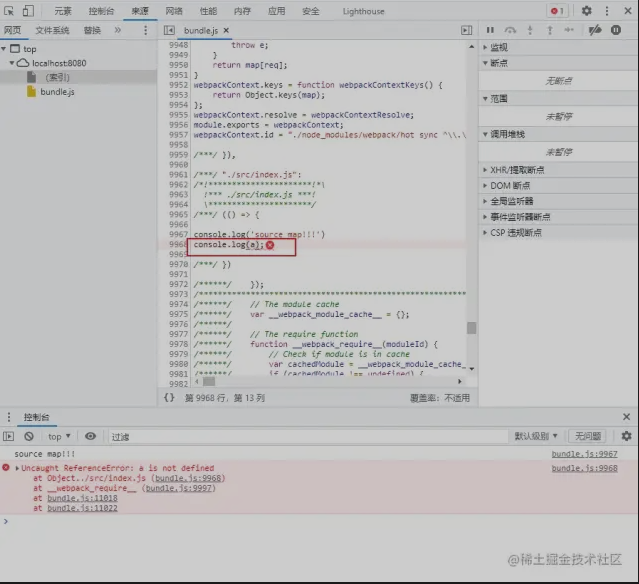Collapse the 范围 scope section

485,99
